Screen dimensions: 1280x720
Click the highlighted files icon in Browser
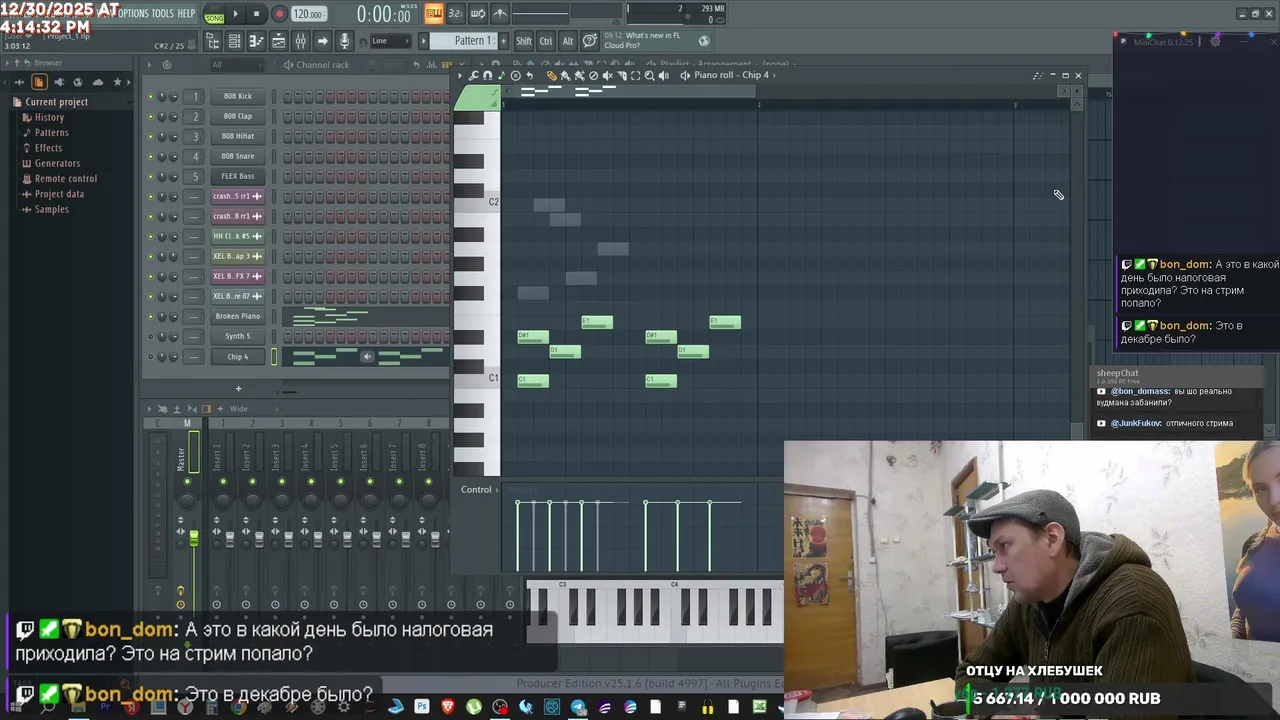click(x=39, y=82)
